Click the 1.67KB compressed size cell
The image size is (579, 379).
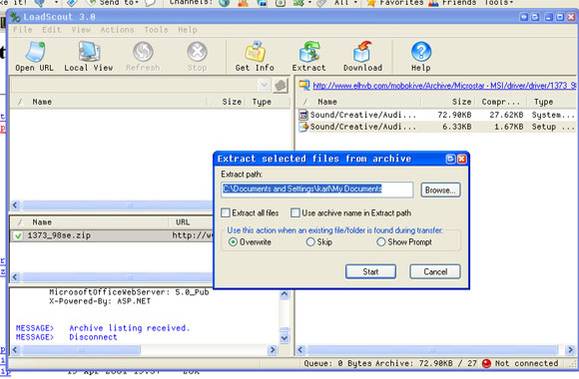[508, 127]
